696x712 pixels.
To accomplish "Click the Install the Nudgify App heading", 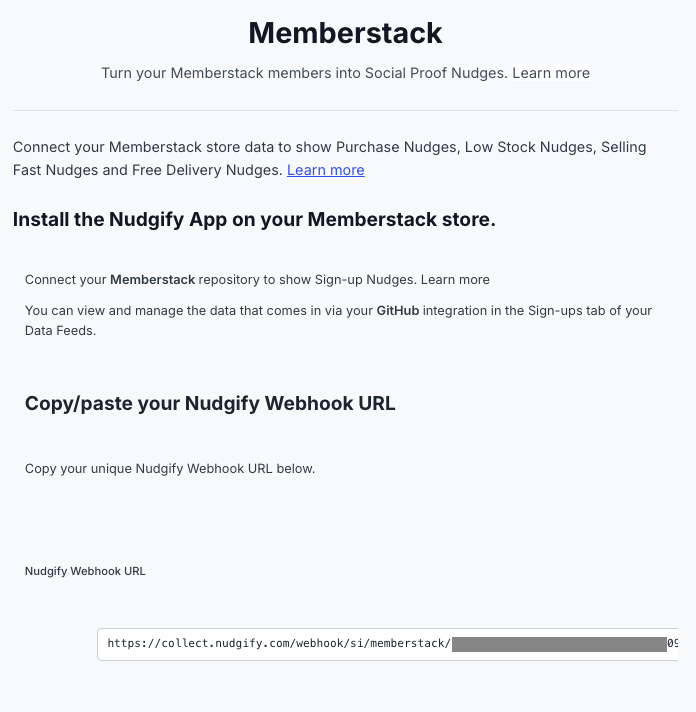I will (x=254, y=219).
